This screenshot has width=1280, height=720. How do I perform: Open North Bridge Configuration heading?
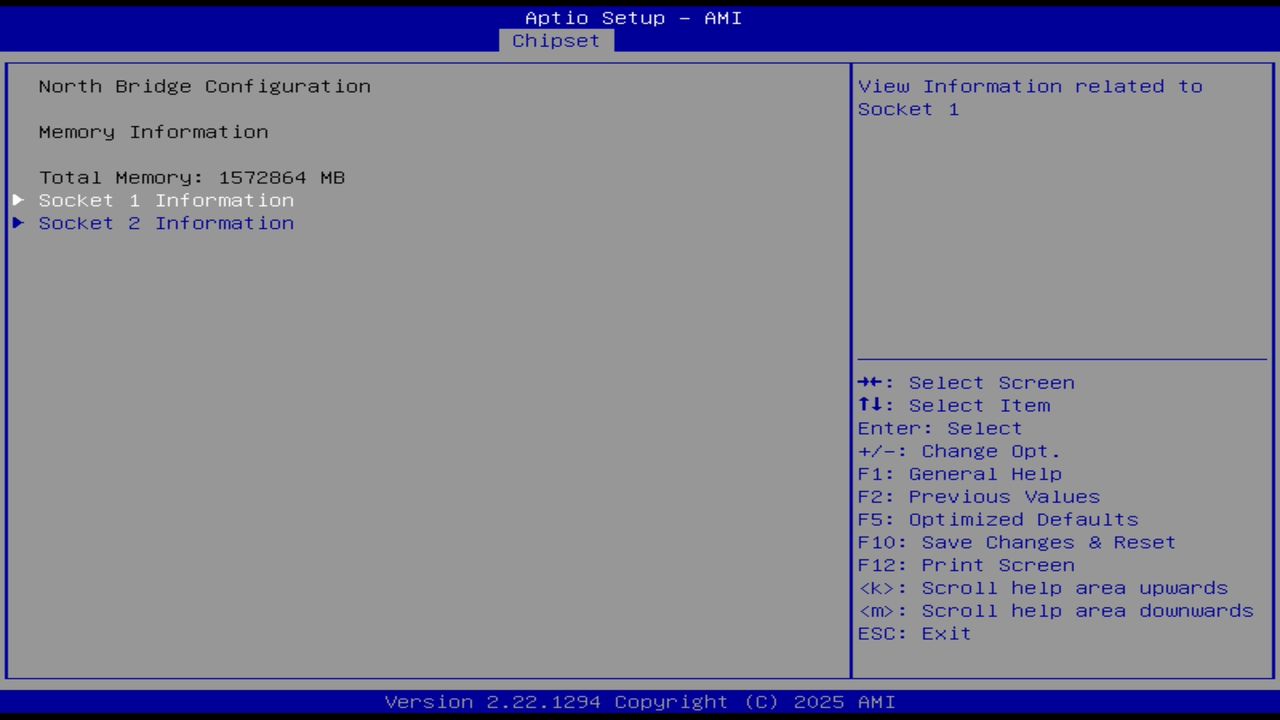[x=204, y=86]
